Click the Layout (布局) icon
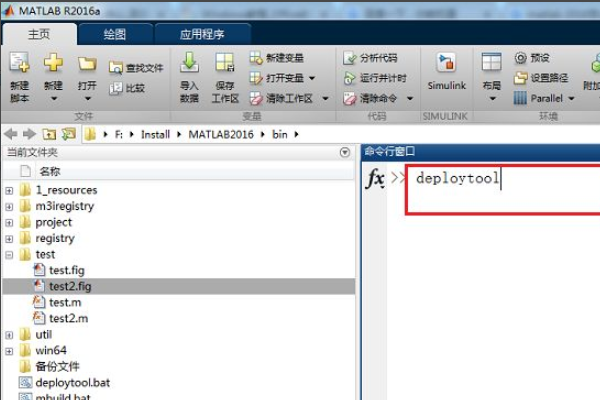The width and height of the screenshot is (600, 400). click(x=492, y=63)
